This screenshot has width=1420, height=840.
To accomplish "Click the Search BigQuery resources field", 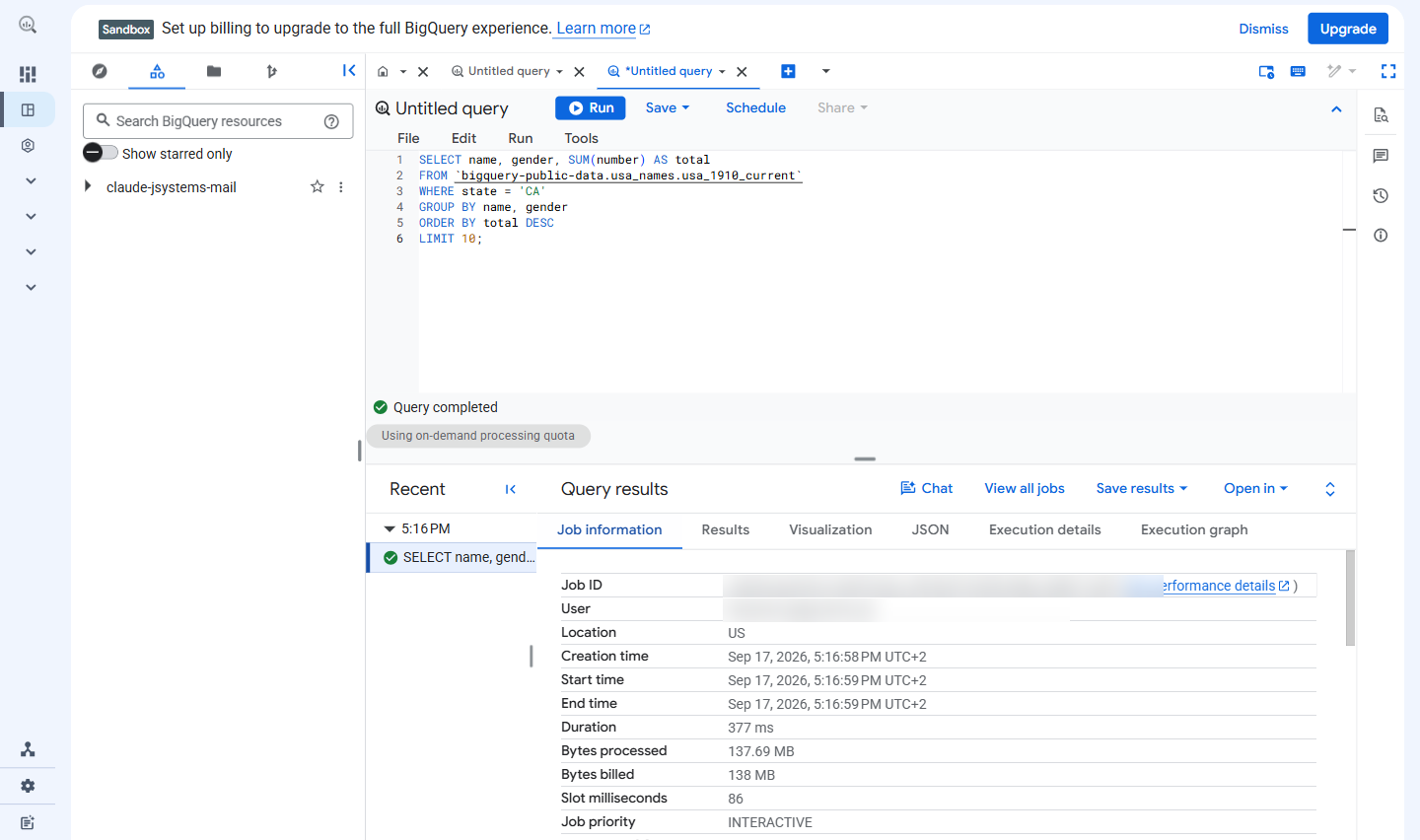I will [x=218, y=121].
